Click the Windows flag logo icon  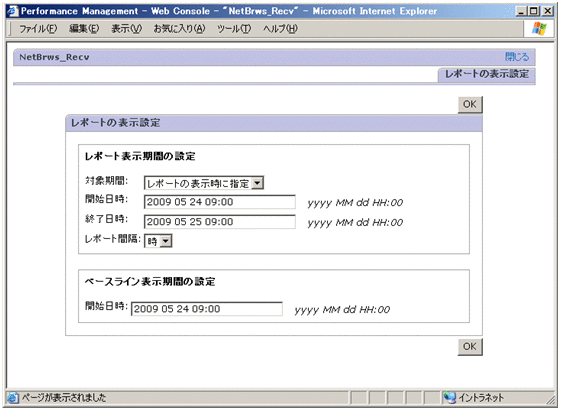point(539,29)
